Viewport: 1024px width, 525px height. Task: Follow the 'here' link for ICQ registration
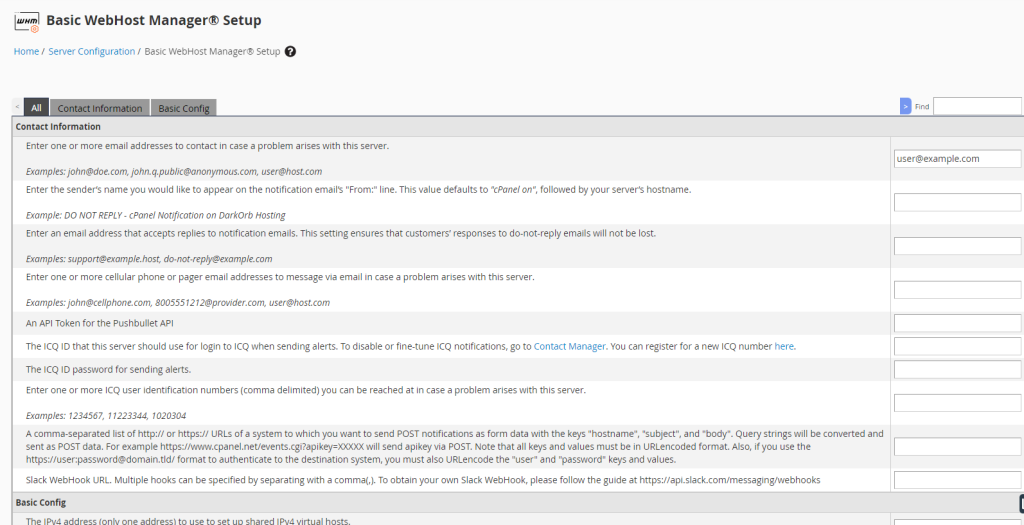pos(784,347)
